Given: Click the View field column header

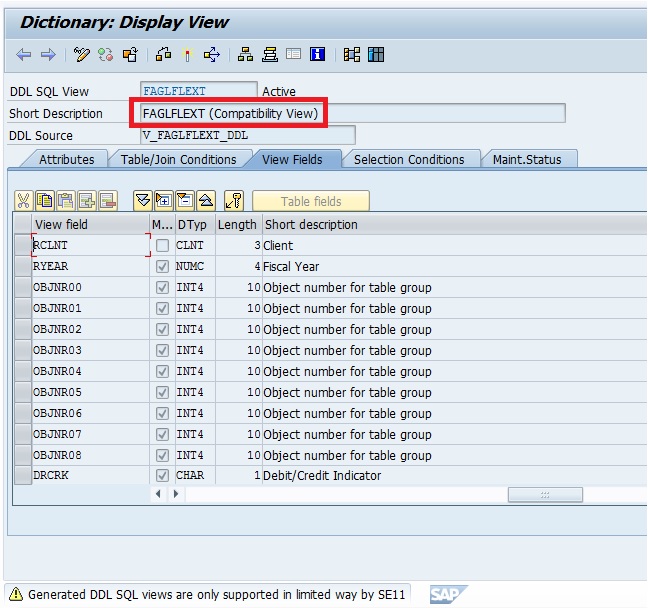Looking at the screenshot, I should (90, 224).
